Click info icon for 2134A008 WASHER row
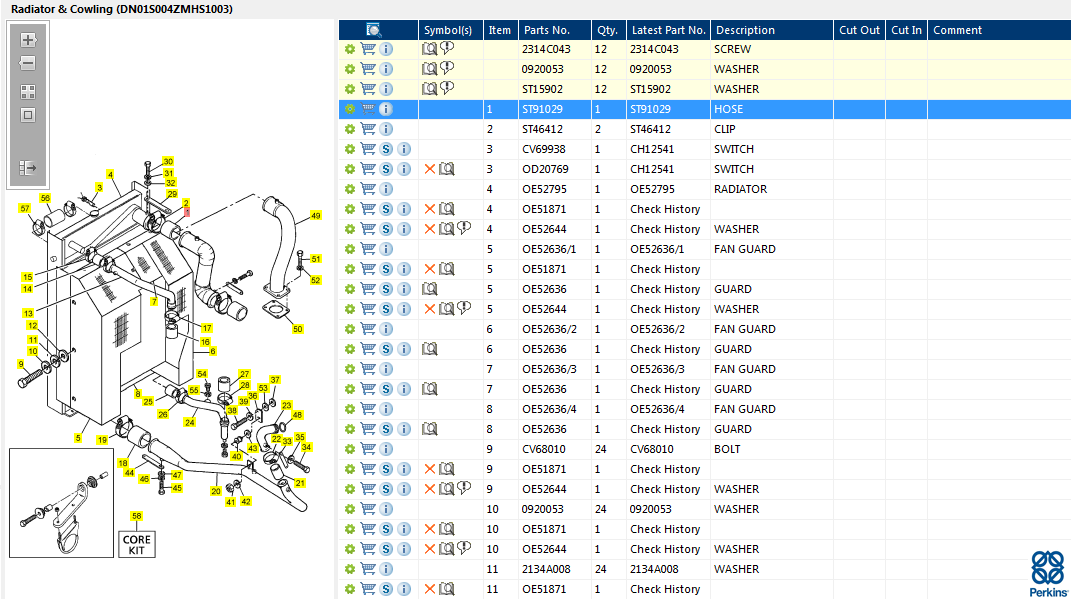The width and height of the screenshot is (1071, 599). (386, 569)
